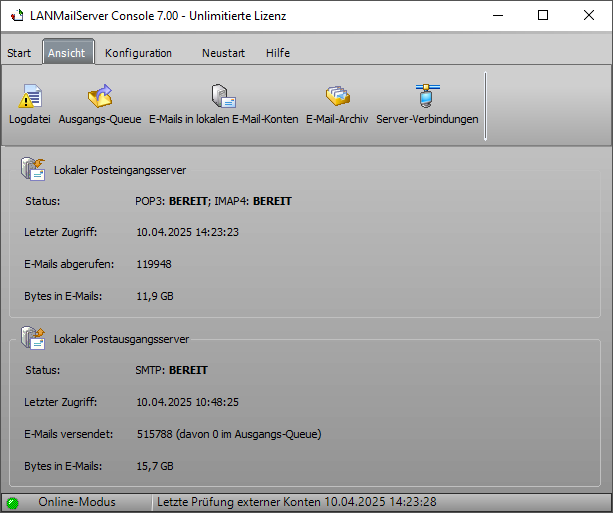The width and height of the screenshot is (613, 513).
Task: Open the Ausgangs-Queue icon
Action: tap(100, 96)
